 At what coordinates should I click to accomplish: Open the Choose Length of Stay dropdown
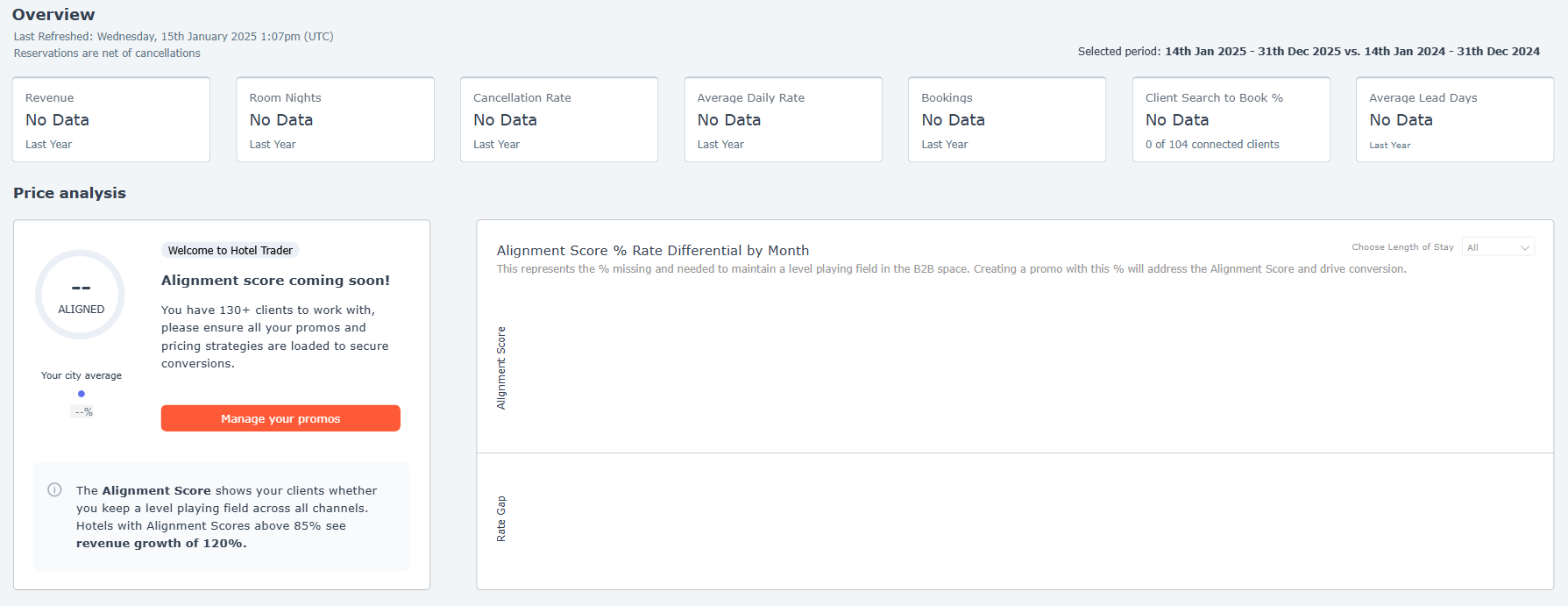click(1498, 247)
